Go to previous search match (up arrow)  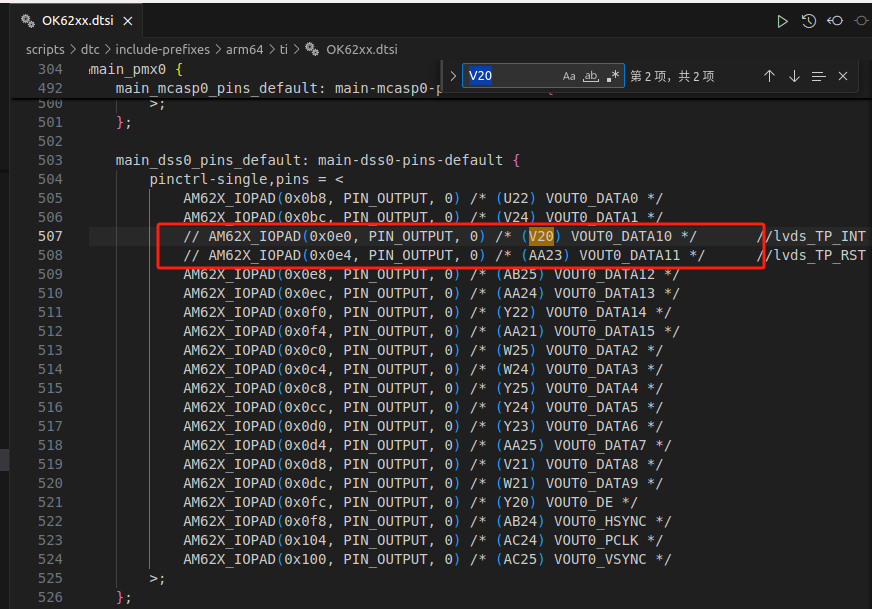[x=769, y=75]
